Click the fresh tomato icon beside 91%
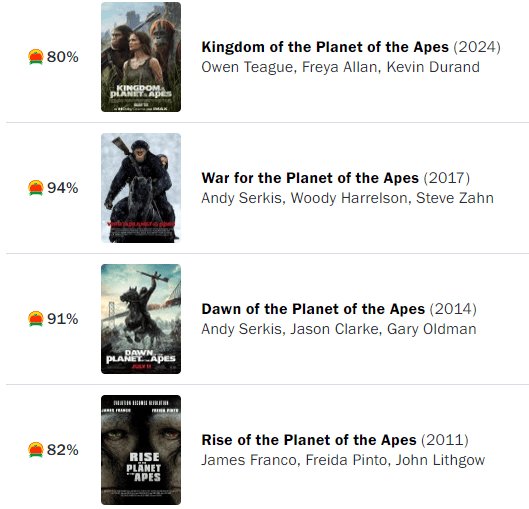The image size is (529, 509). [x=36, y=319]
